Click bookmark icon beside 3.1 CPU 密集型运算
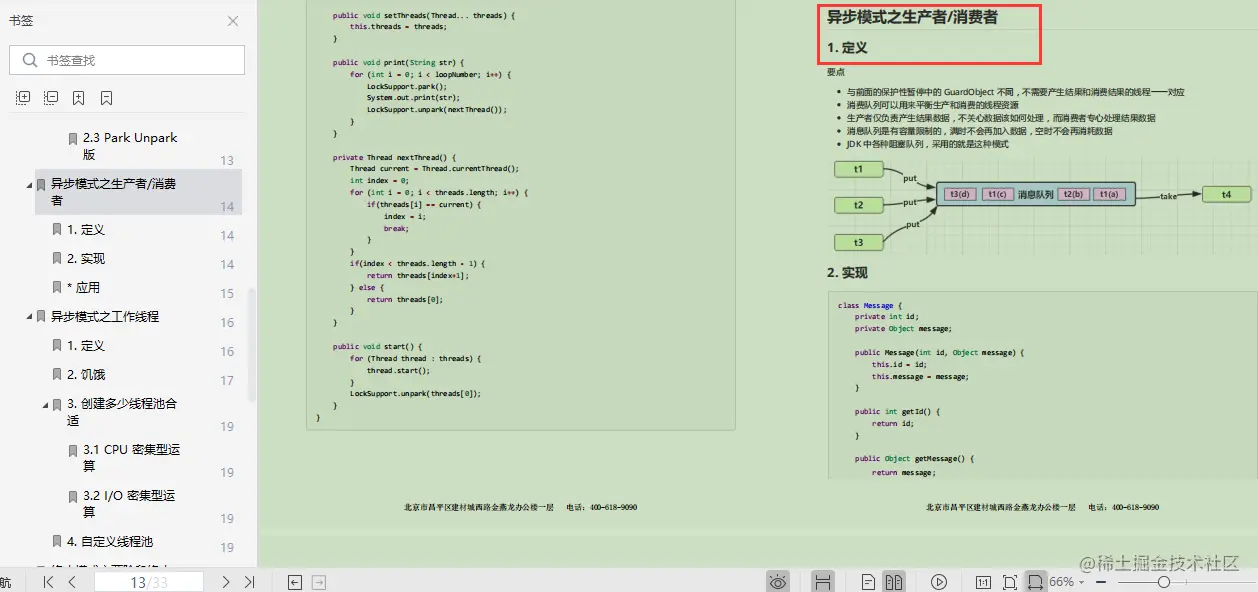The image size is (1258, 592). [x=73, y=450]
